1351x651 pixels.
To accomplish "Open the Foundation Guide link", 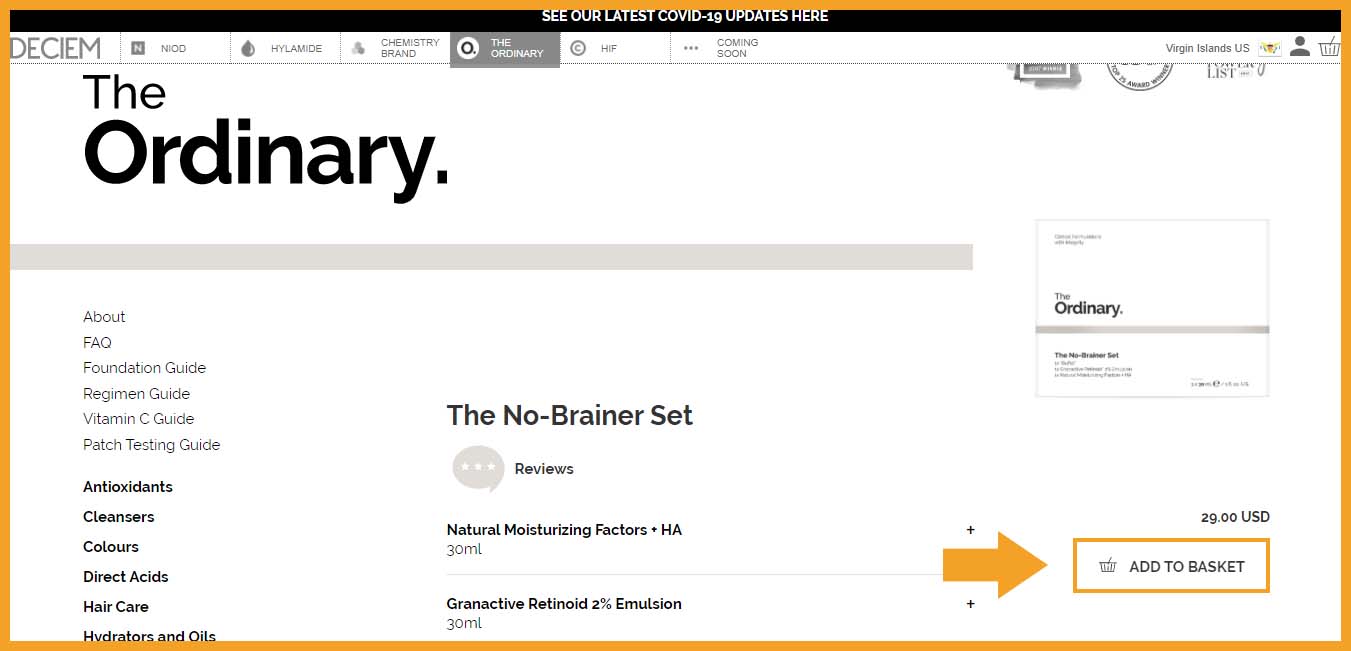I will click(x=144, y=368).
